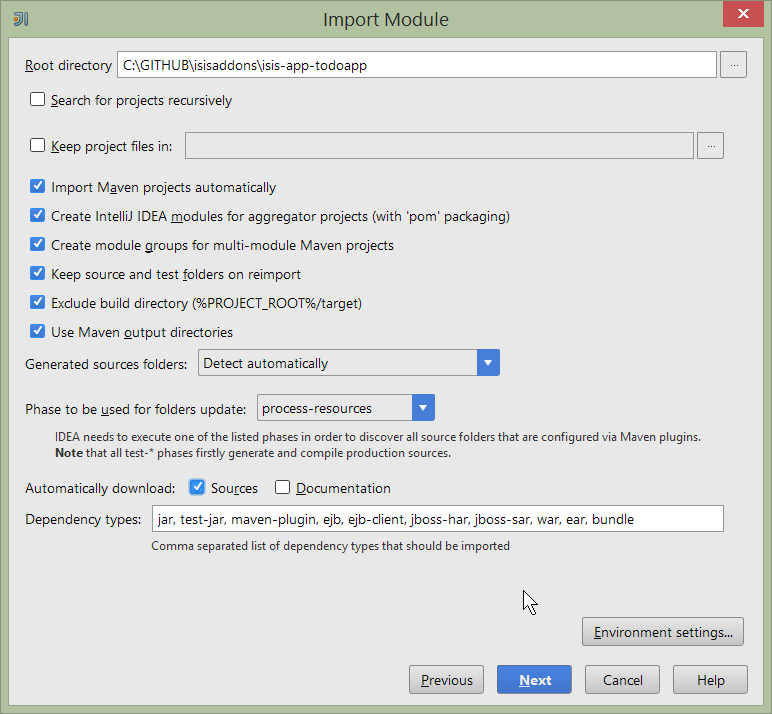The width and height of the screenshot is (772, 714).
Task: Go back with the Previous button
Action: point(446,680)
